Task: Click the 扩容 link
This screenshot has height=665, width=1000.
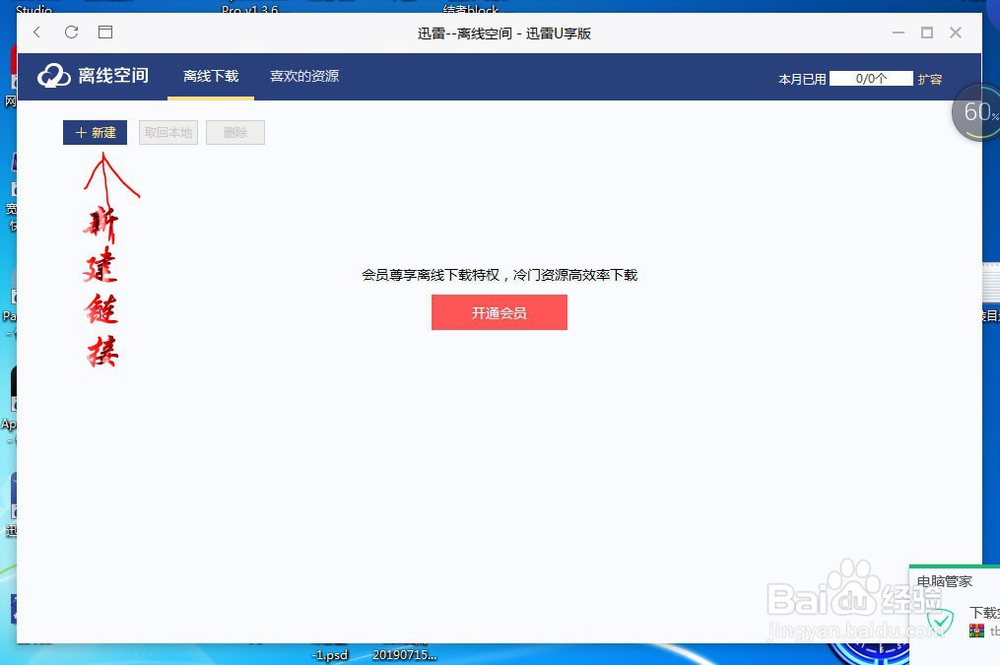Action: tap(930, 79)
